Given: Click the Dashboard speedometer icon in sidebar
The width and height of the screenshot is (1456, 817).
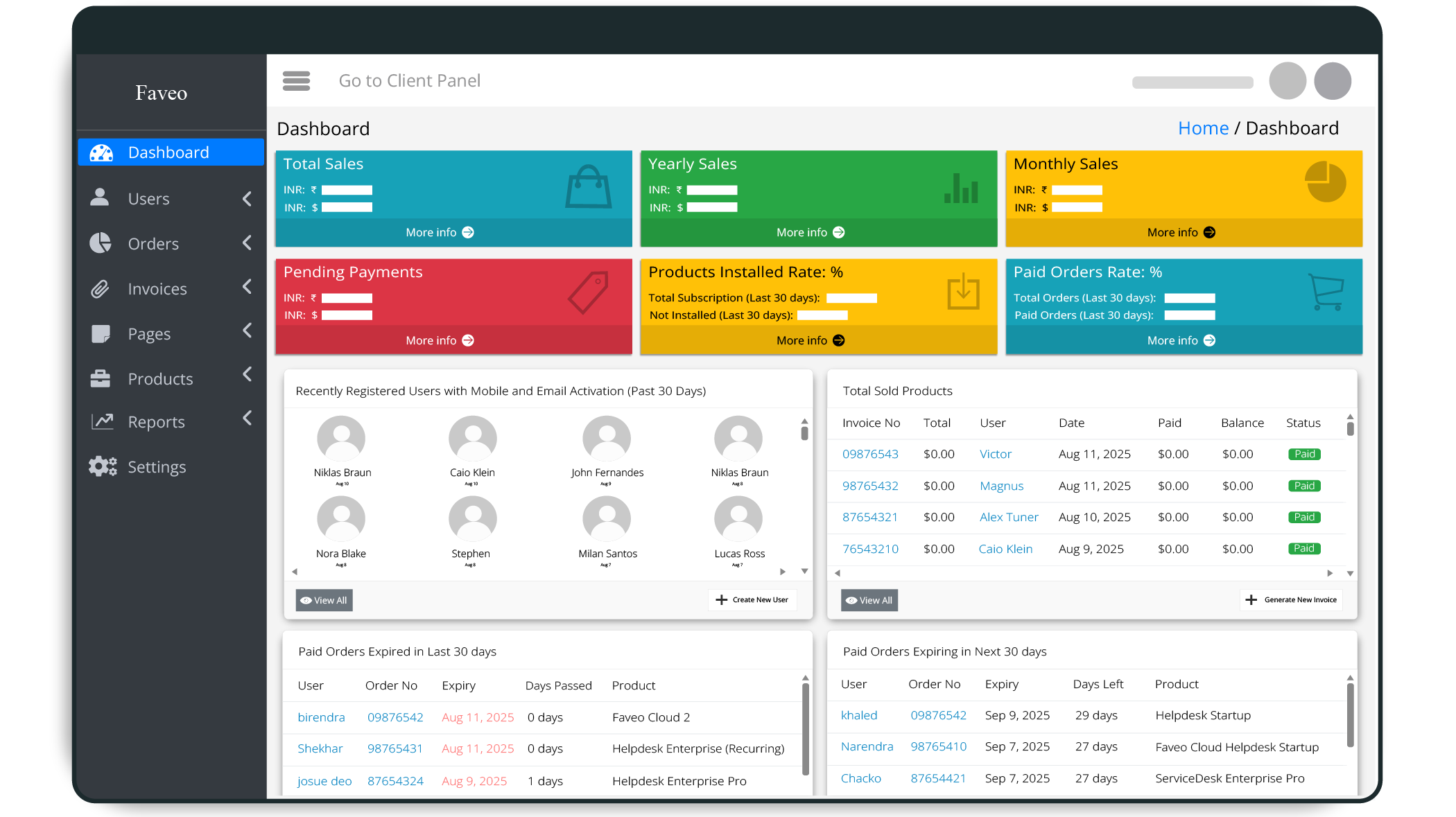Looking at the screenshot, I should [x=101, y=152].
